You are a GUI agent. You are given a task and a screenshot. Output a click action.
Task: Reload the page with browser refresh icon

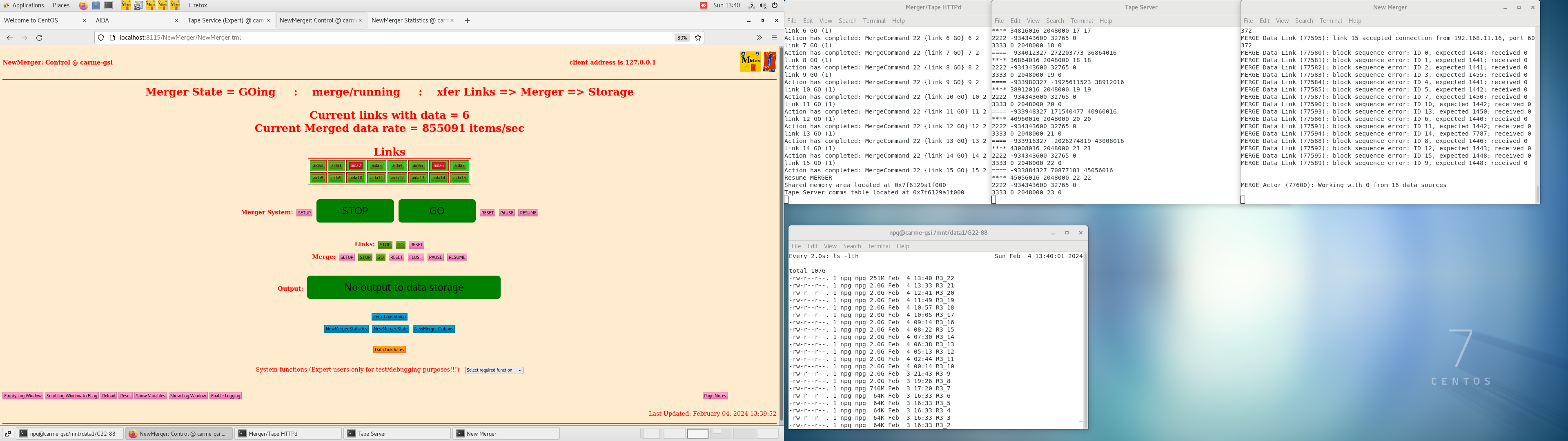(x=40, y=38)
